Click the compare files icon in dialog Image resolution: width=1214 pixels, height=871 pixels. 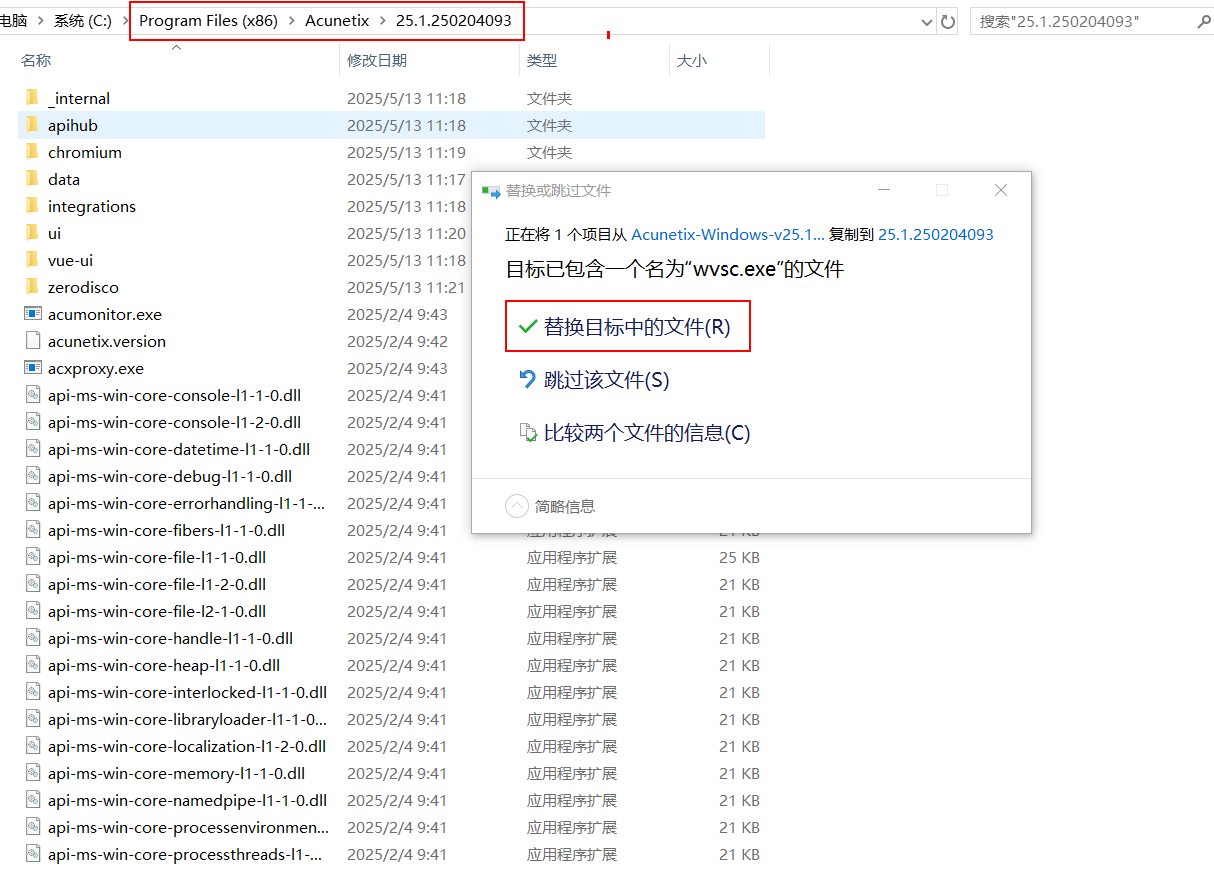(527, 433)
